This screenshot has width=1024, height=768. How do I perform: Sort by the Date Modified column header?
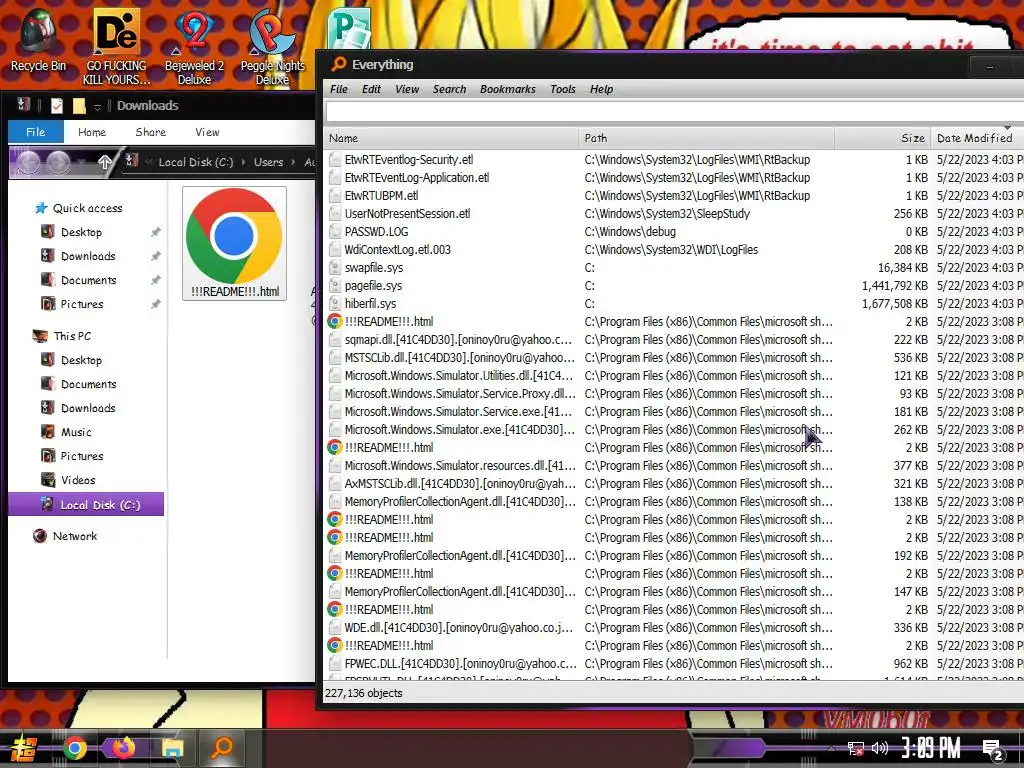click(x=977, y=138)
